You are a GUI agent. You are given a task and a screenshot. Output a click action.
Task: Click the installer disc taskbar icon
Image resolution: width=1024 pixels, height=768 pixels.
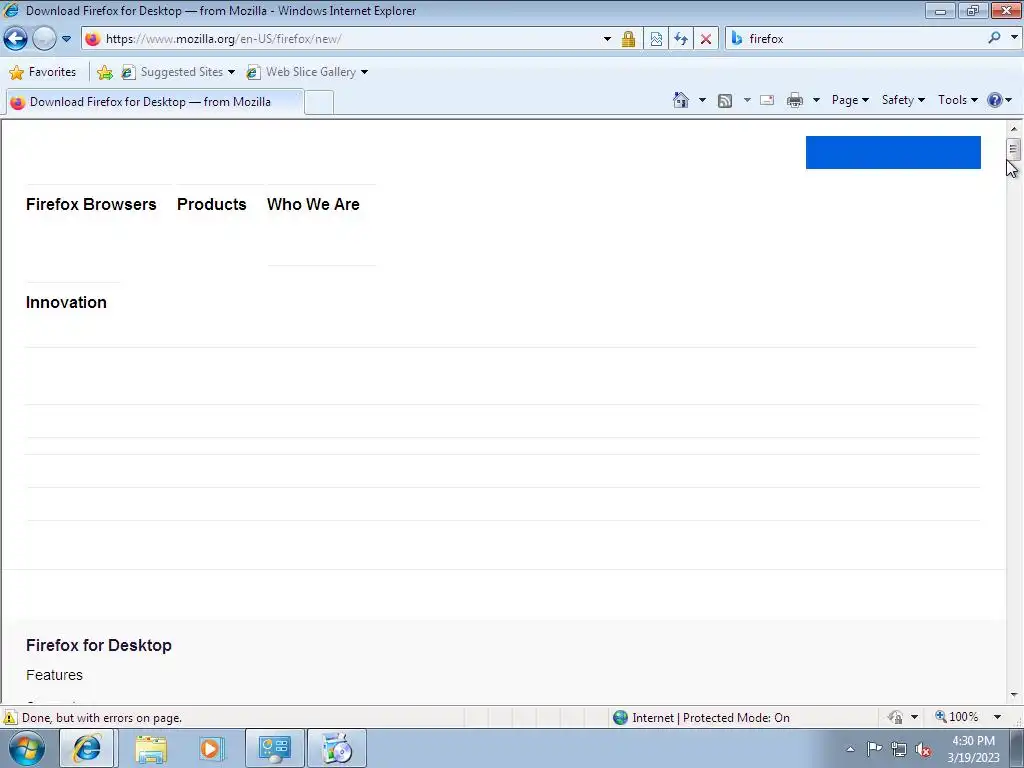click(x=337, y=748)
